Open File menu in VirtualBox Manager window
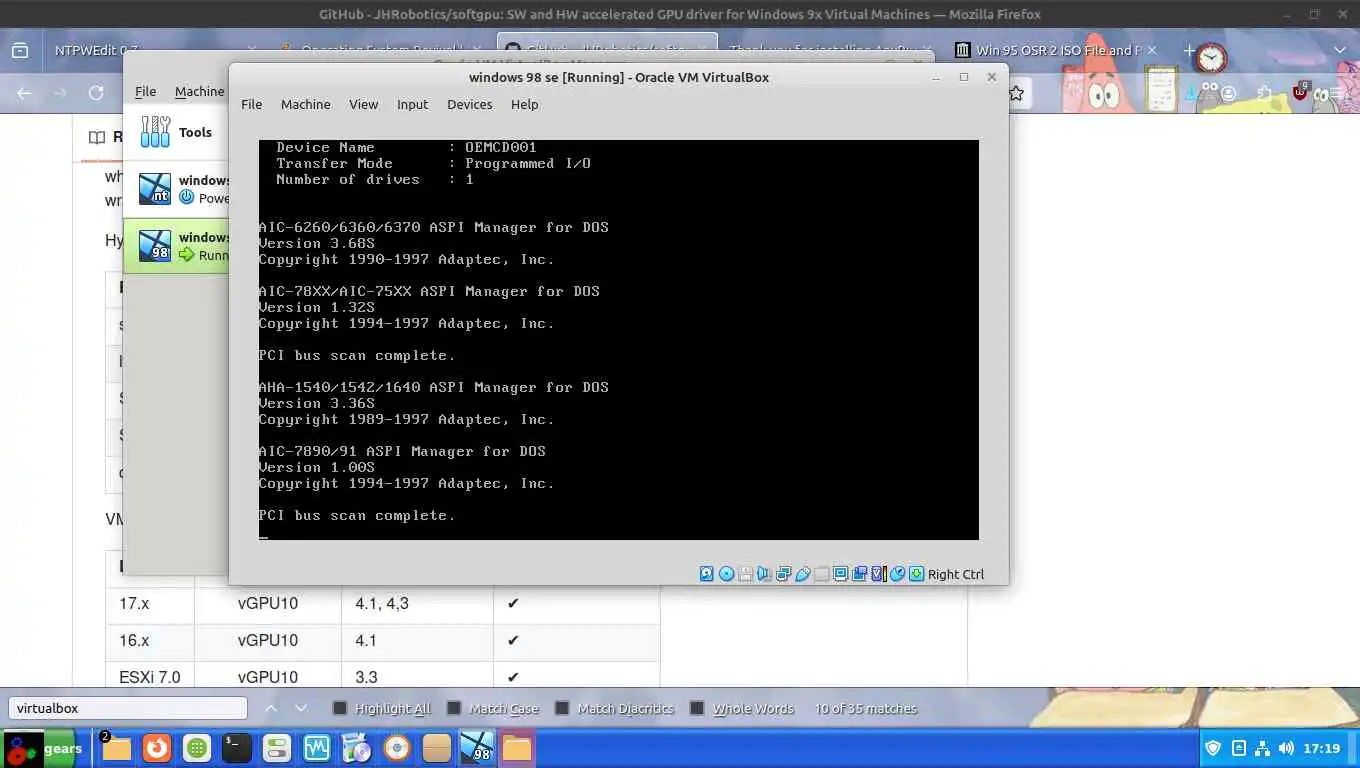The image size is (1360, 768). (145, 91)
